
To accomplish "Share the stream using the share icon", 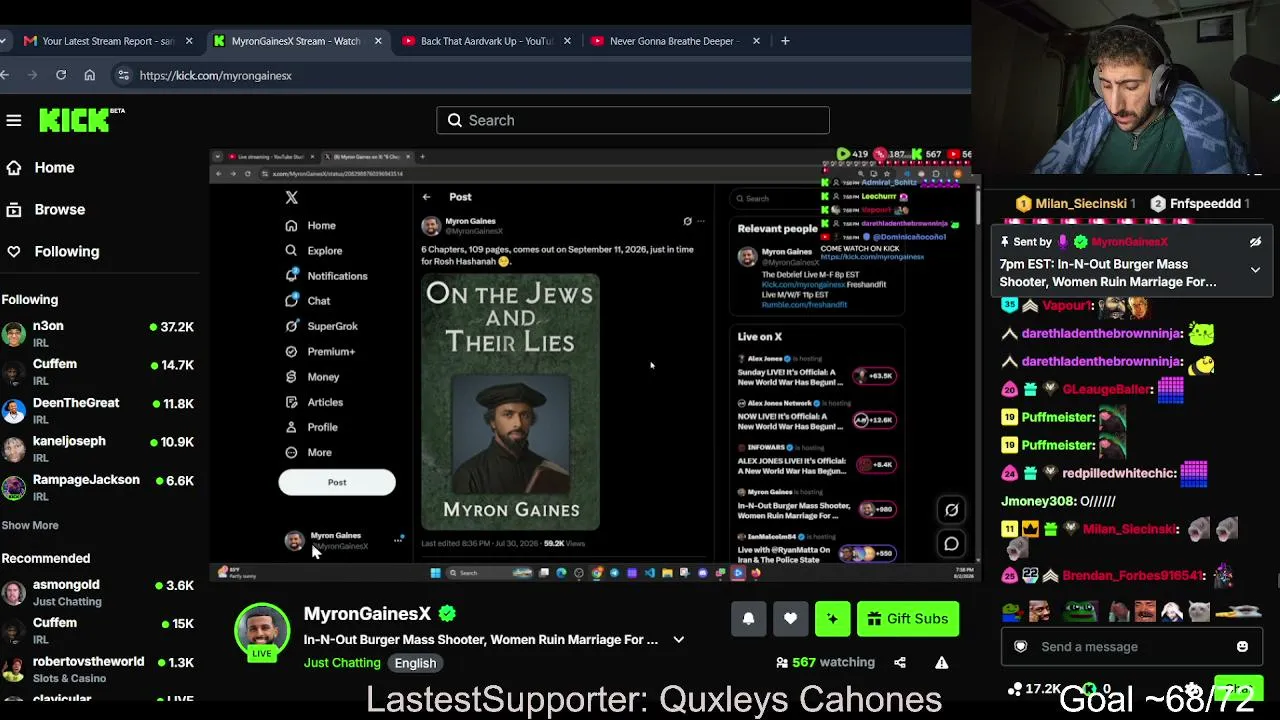I will (x=900, y=662).
